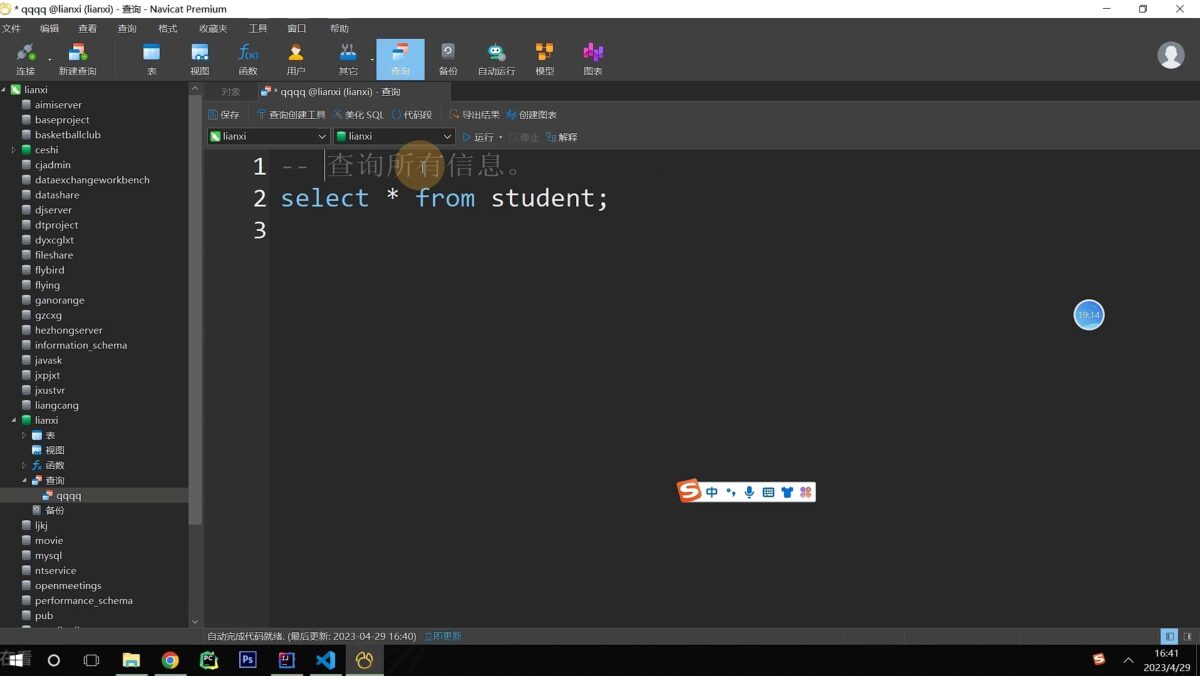Click 保存 (Save) in the query toolbar
Viewport: 1200px width, 676px height.
point(224,115)
